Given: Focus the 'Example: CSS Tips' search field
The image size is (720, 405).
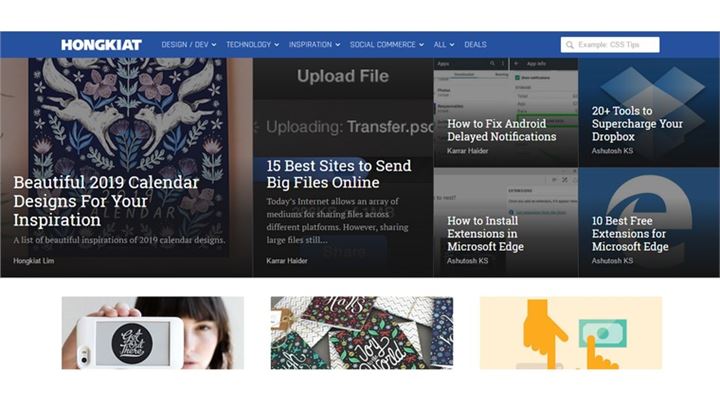Looking at the screenshot, I should point(614,45).
